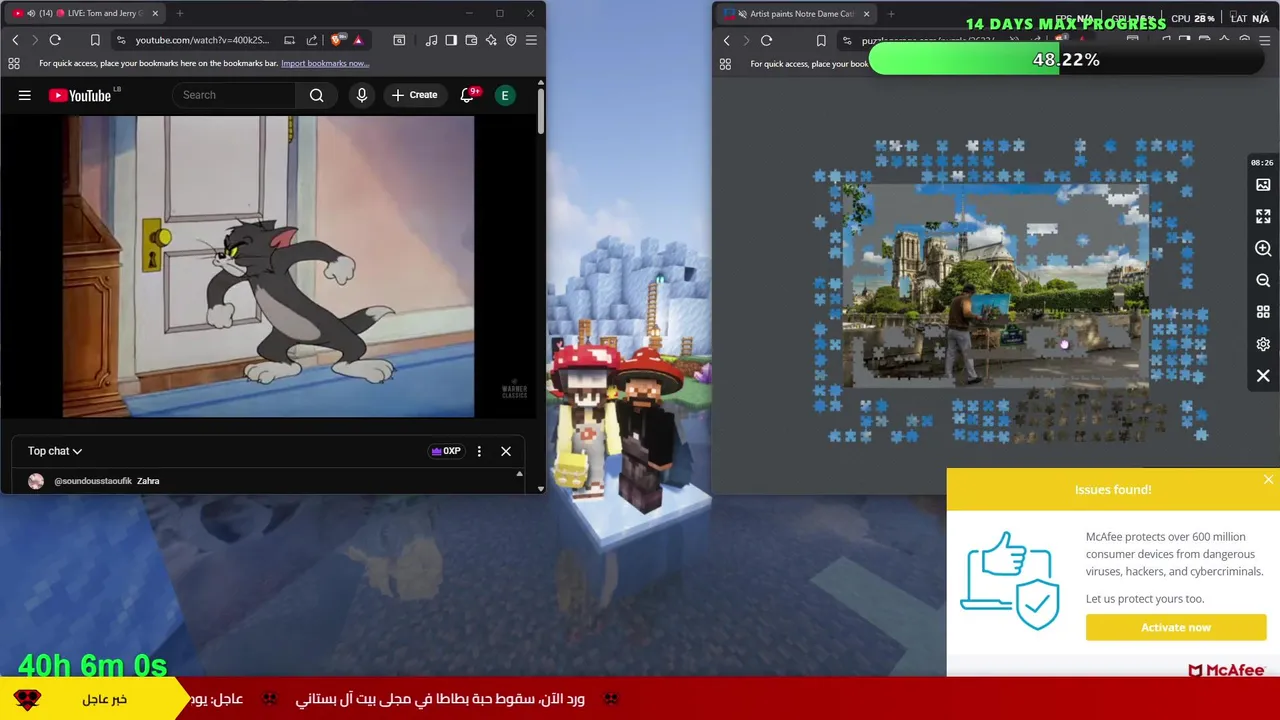Screen dimensions: 1280x720
Task: Open the YouTube guide hamburger menu
Action: (25, 95)
